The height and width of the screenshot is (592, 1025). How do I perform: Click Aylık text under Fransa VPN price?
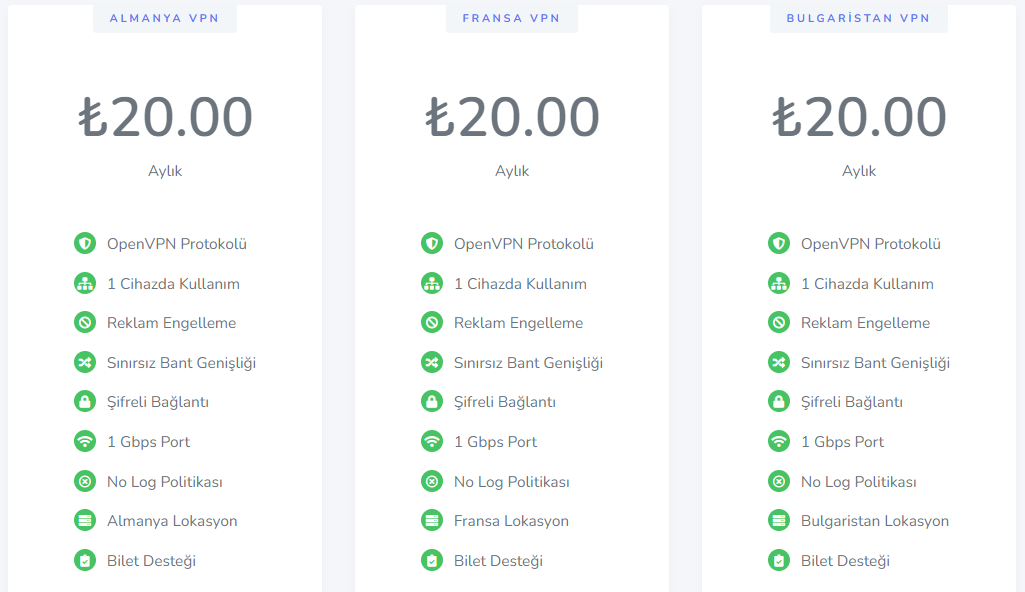512,171
